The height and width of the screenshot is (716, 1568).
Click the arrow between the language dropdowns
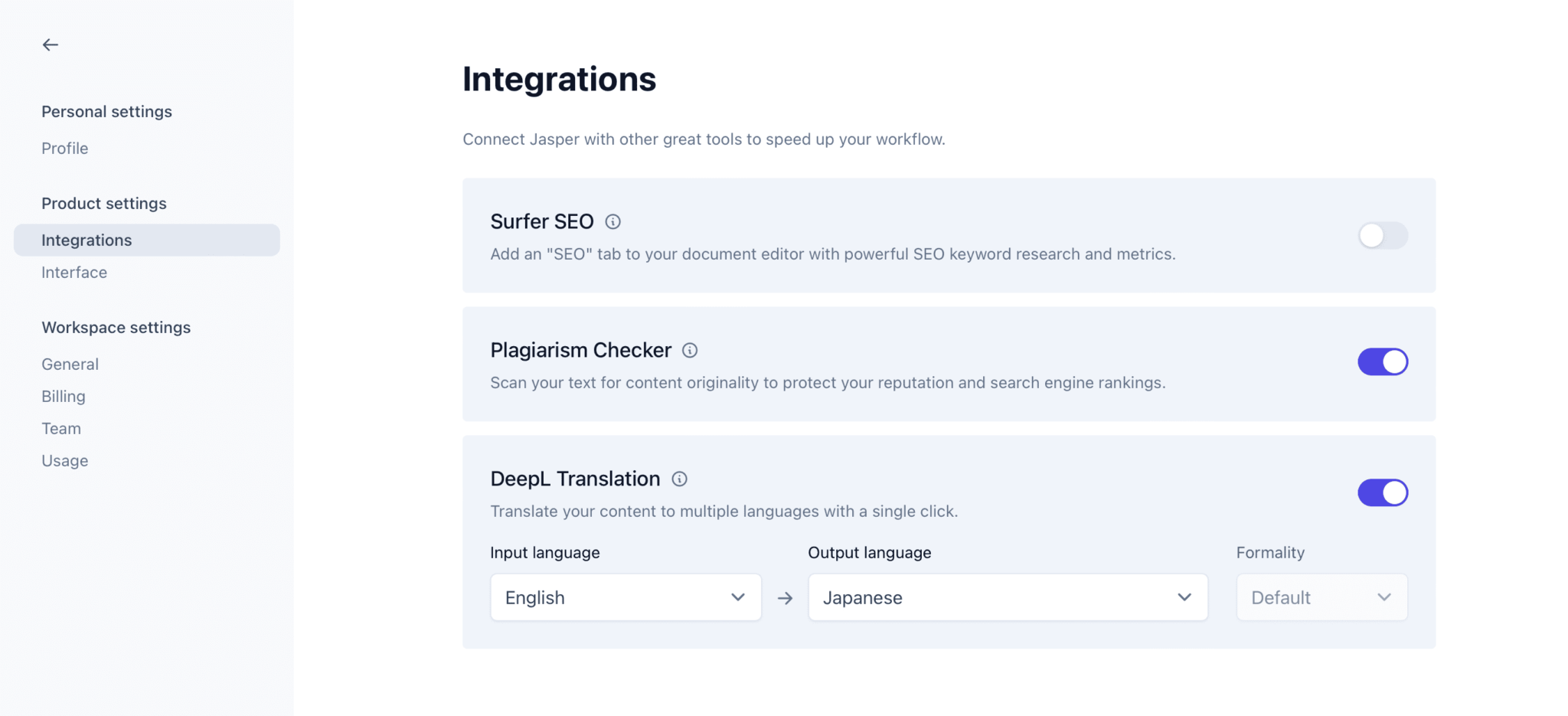click(x=785, y=598)
